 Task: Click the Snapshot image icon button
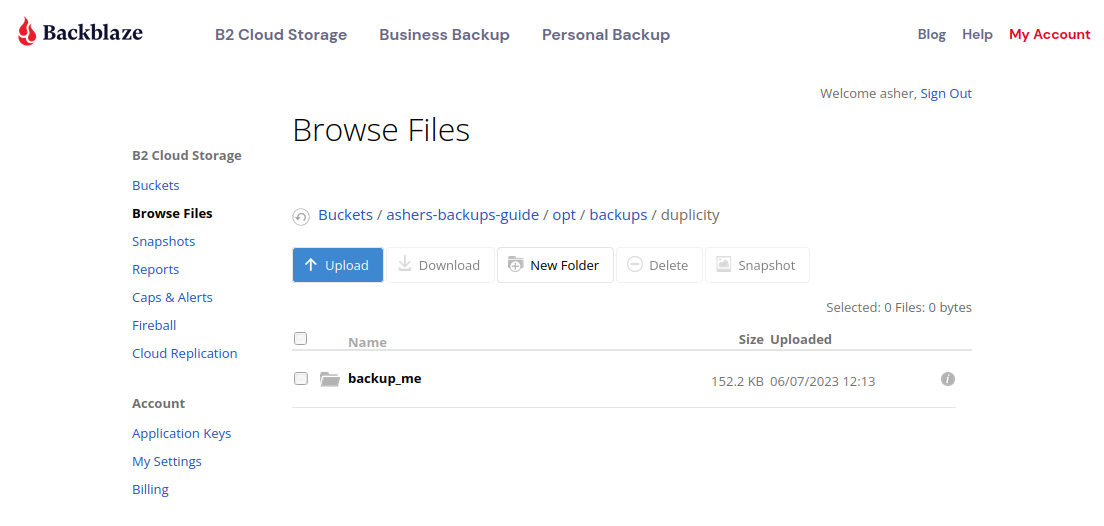point(757,265)
